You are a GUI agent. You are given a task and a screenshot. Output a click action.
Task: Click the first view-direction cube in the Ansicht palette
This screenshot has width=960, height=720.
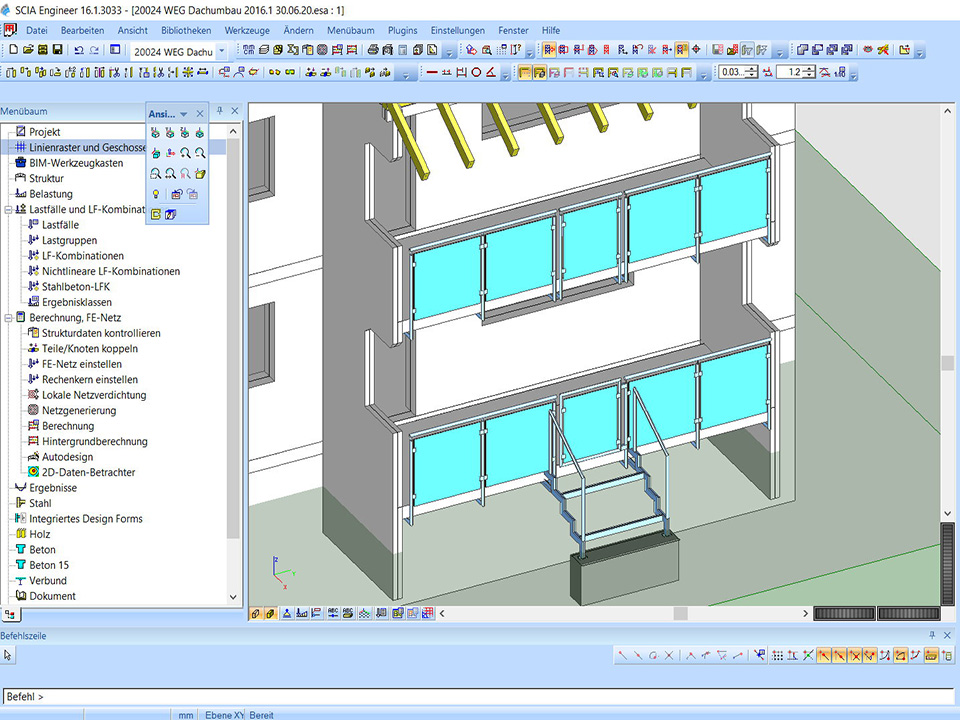pyautogui.click(x=155, y=132)
